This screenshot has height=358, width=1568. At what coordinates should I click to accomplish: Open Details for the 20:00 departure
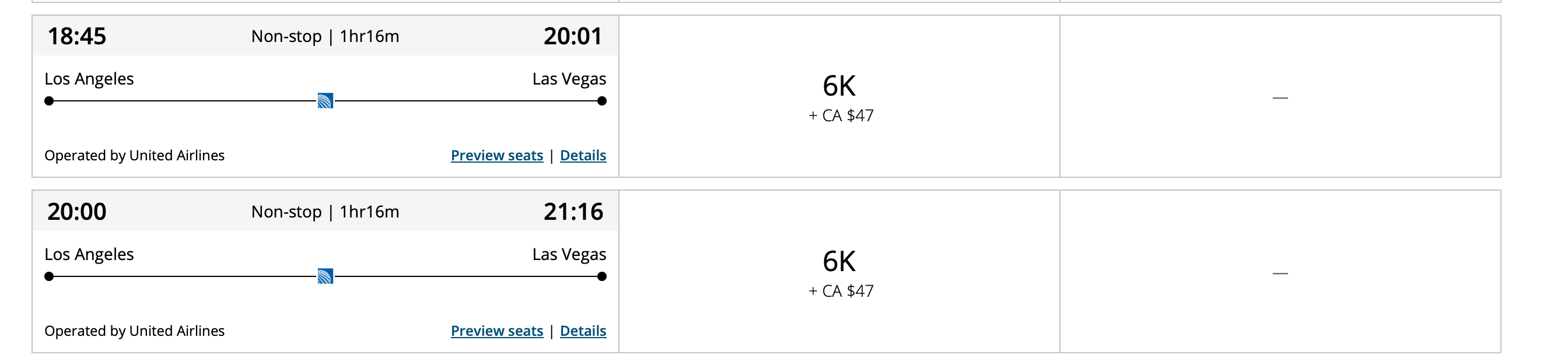coord(583,331)
